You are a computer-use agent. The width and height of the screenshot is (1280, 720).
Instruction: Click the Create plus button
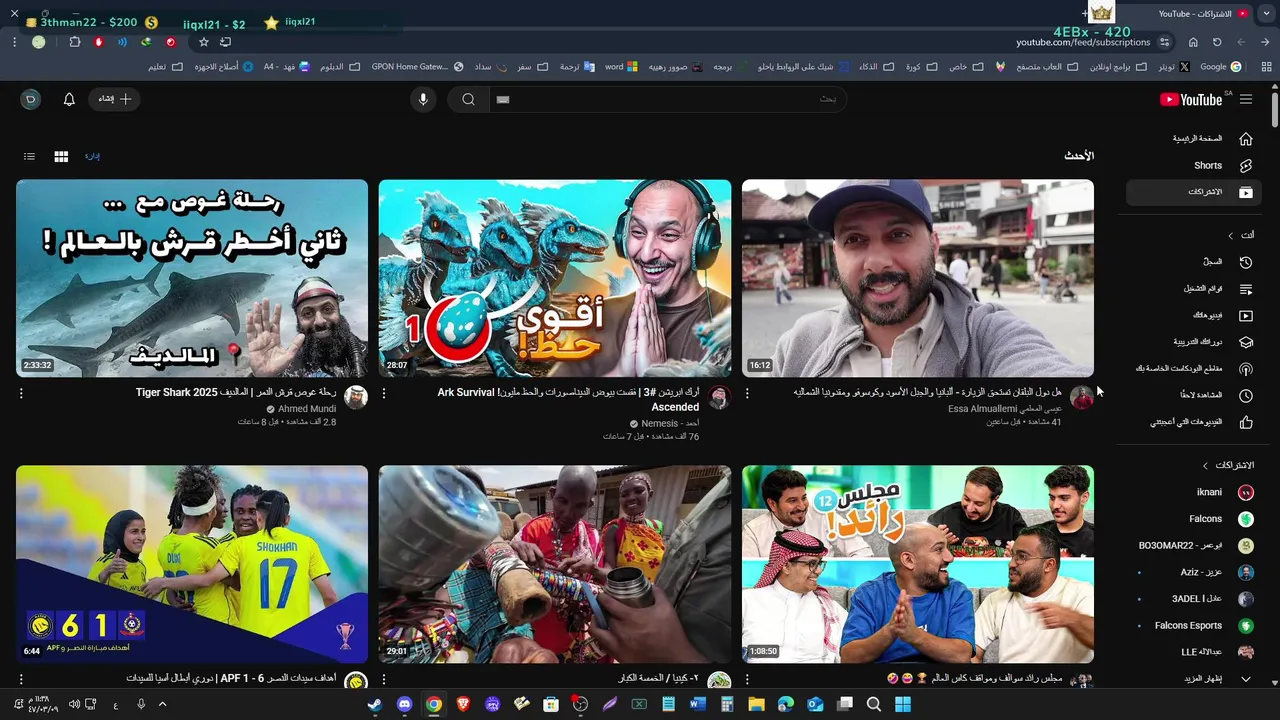114,99
